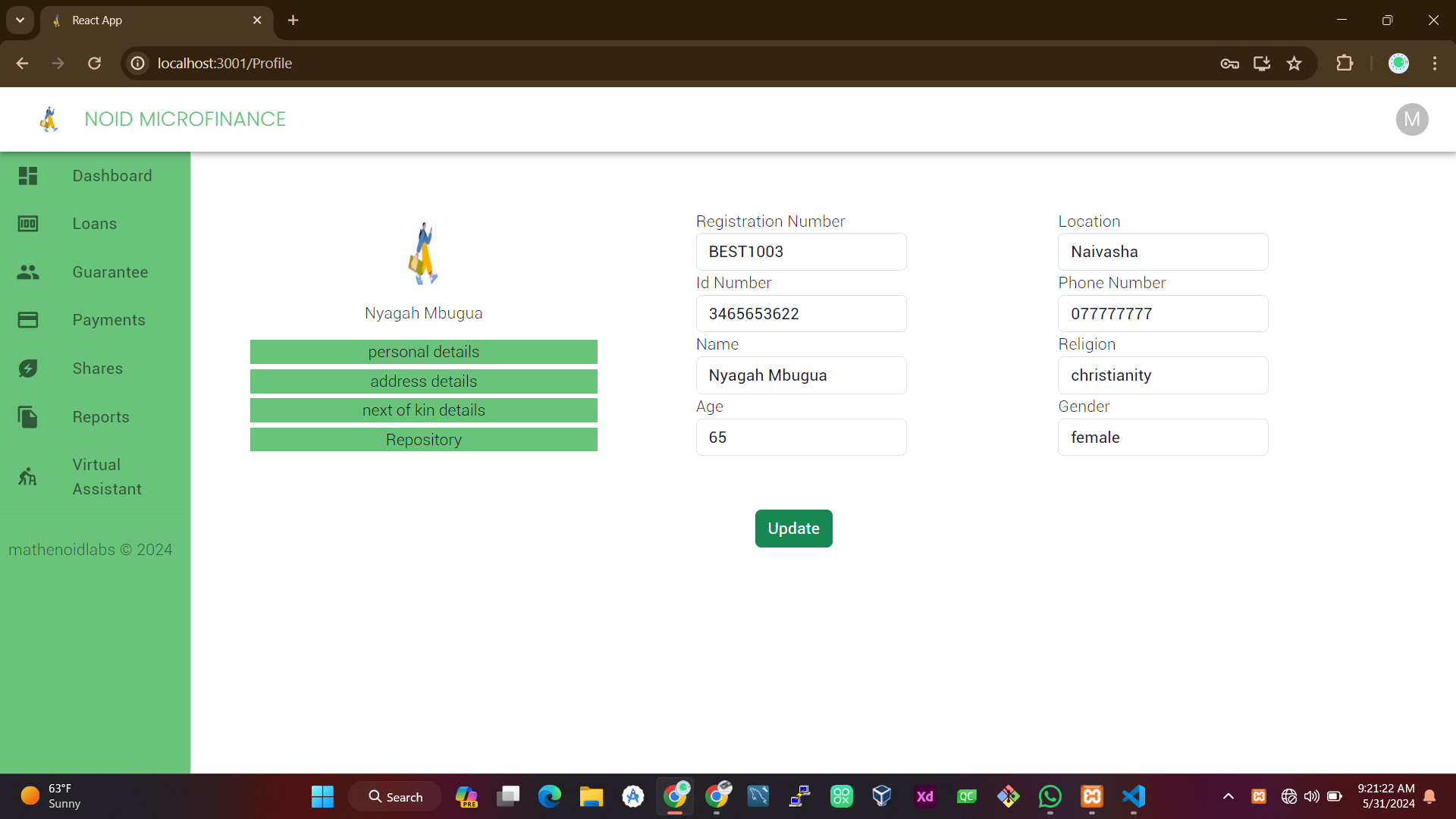Image resolution: width=1456 pixels, height=819 pixels.
Task: Click the Payments card icon
Action: (x=28, y=320)
